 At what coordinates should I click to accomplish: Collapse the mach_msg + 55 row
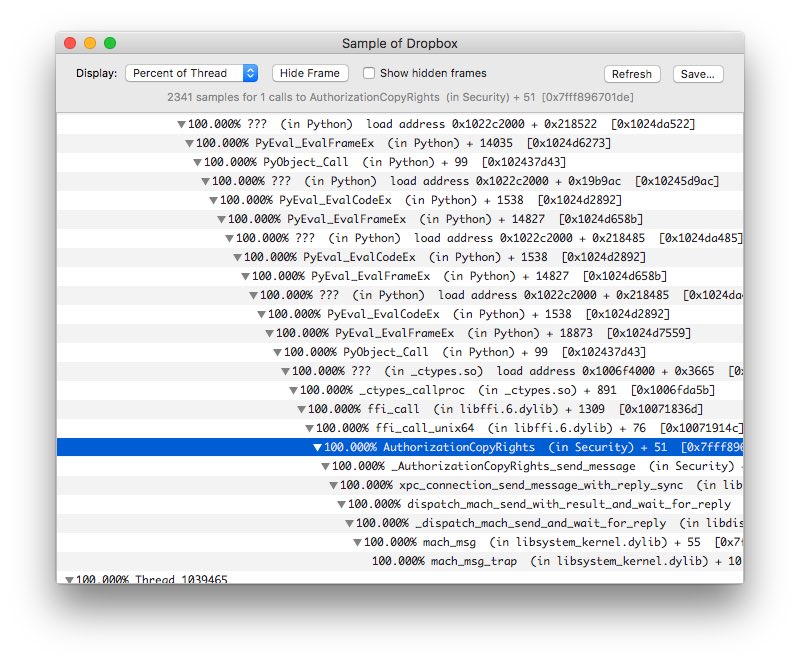358,543
